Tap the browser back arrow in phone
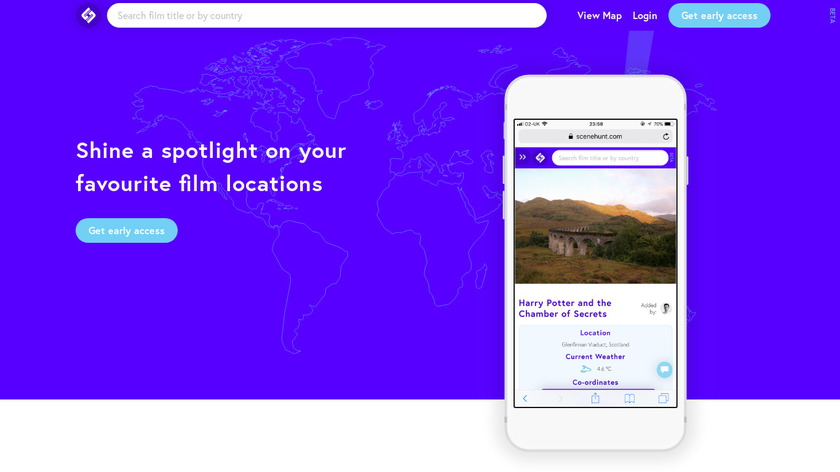 525,398
